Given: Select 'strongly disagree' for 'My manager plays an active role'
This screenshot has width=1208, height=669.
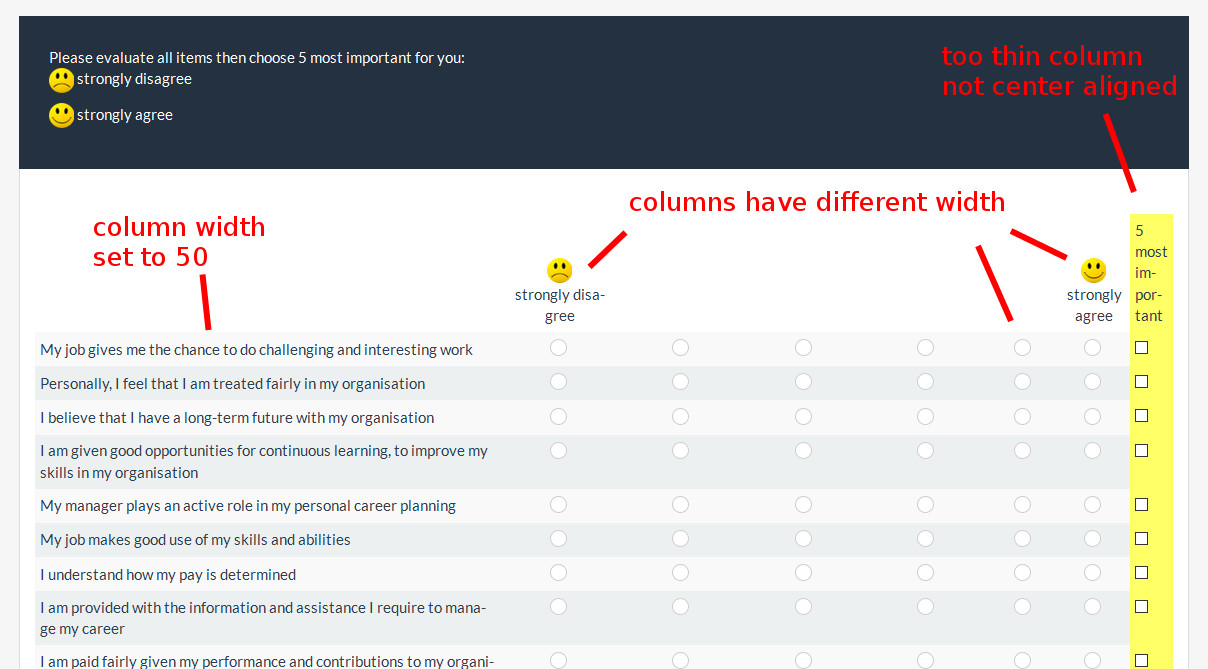Looking at the screenshot, I should coord(558,505).
